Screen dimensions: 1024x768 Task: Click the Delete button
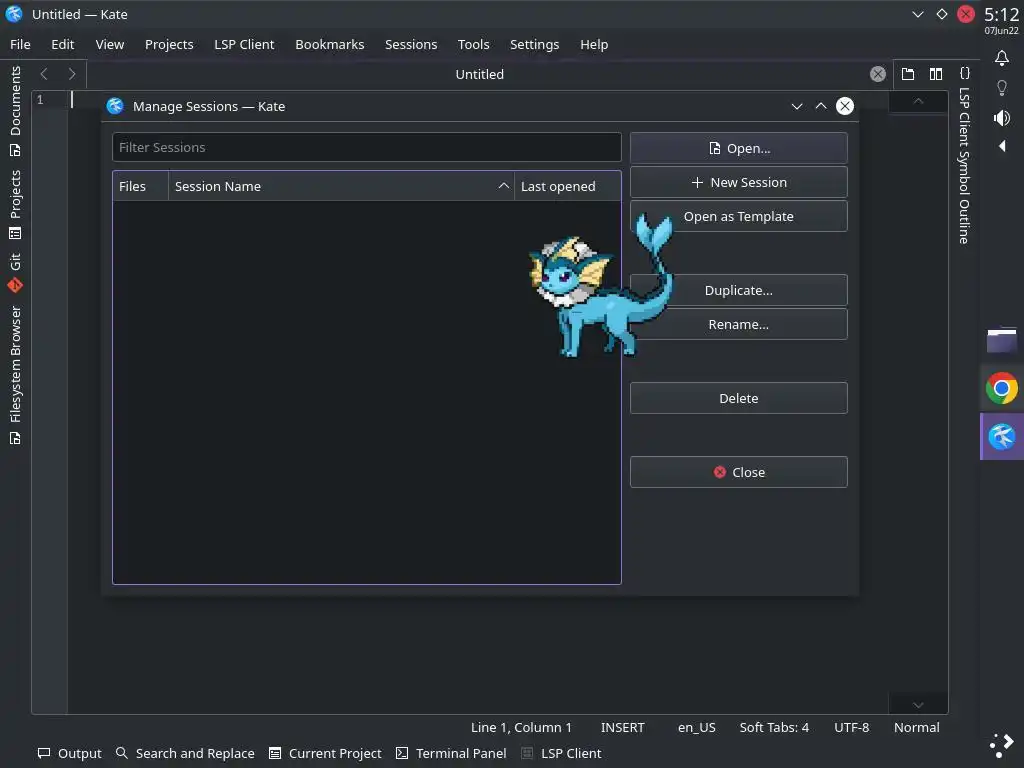(739, 398)
